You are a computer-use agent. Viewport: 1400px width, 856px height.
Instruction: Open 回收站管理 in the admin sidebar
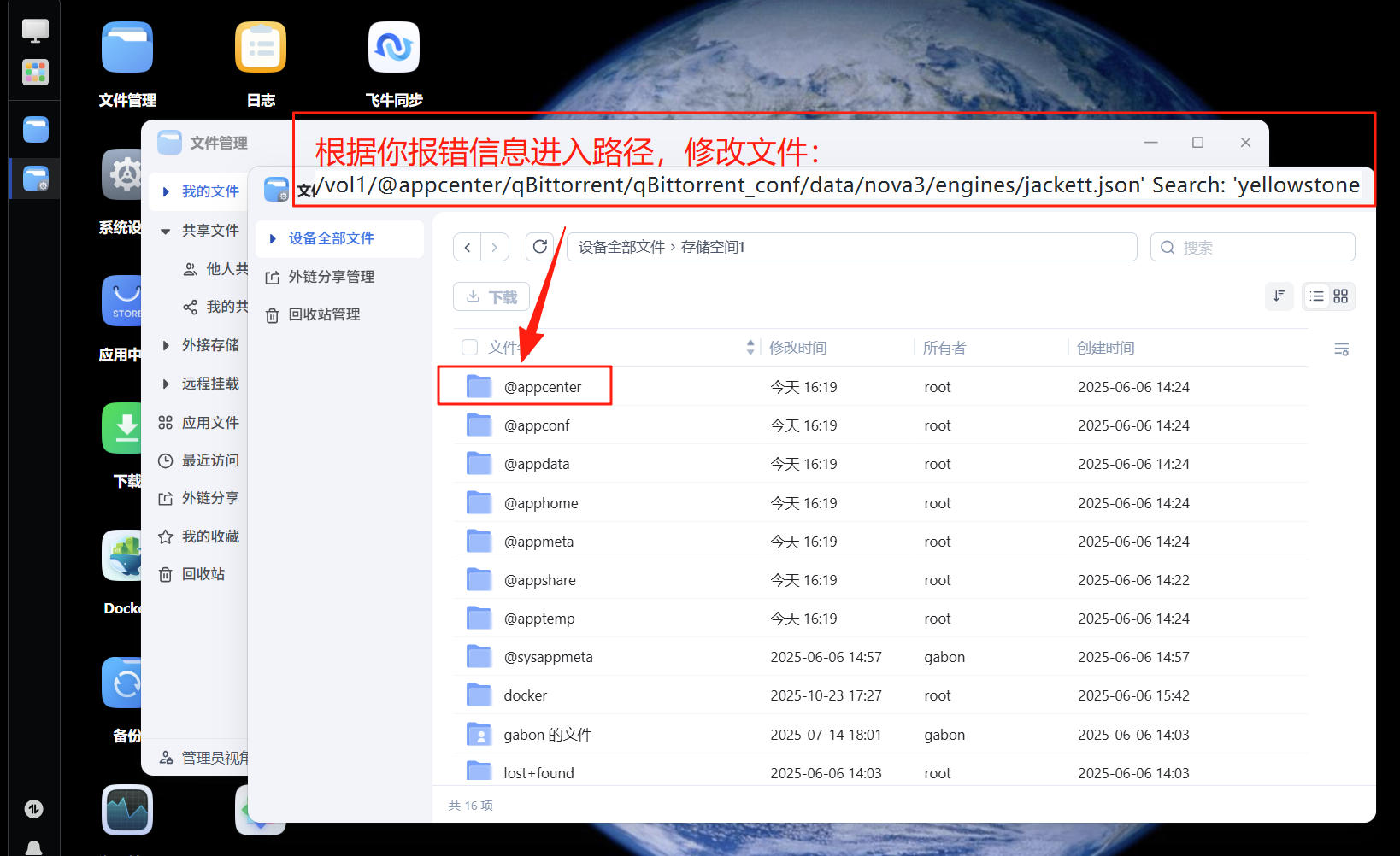click(x=314, y=314)
